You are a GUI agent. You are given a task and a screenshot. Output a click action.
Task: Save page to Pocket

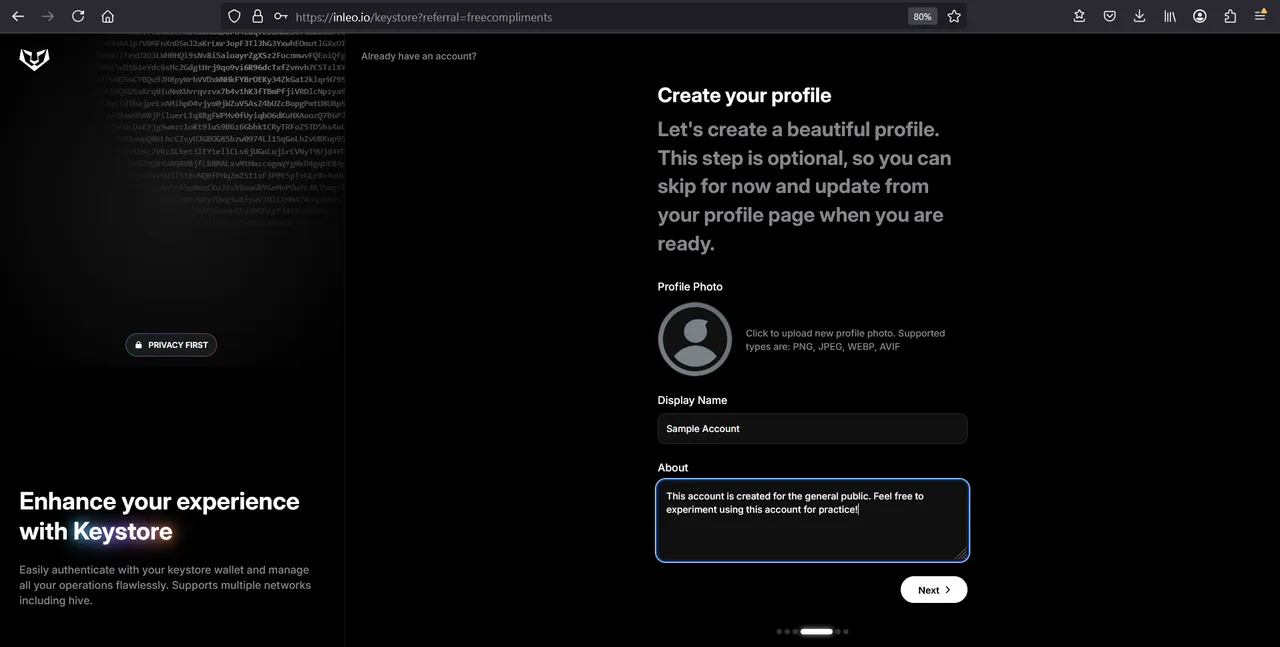pos(1110,16)
